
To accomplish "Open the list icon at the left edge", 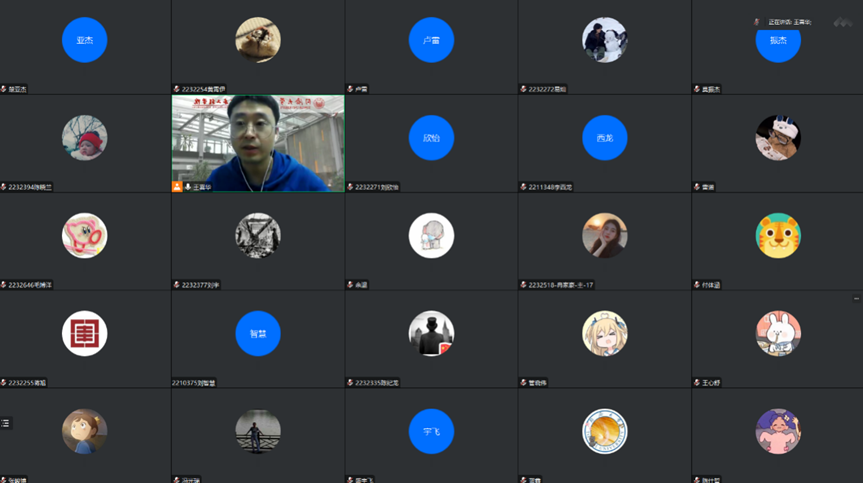I will coord(6,424).
